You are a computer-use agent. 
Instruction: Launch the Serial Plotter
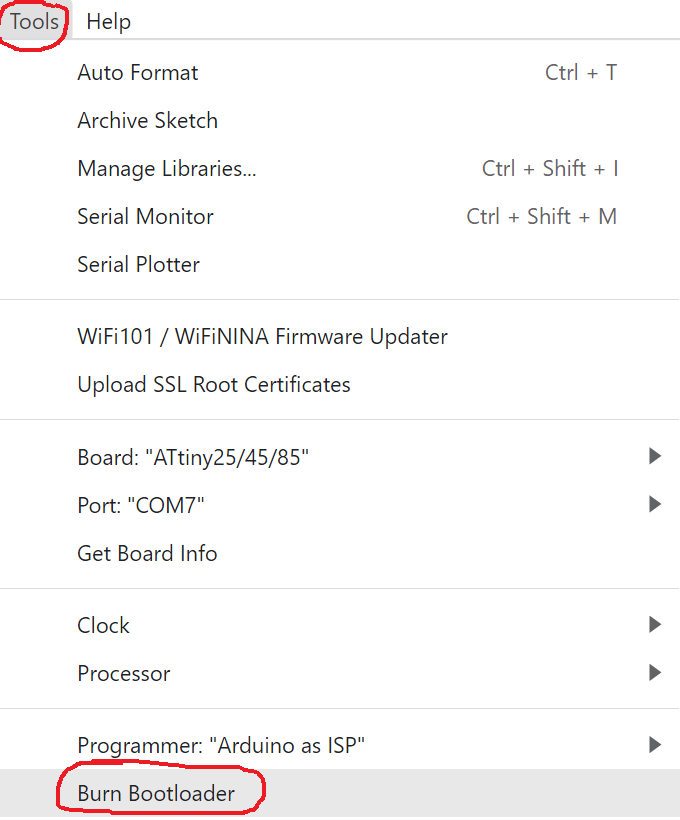(138, 265)
